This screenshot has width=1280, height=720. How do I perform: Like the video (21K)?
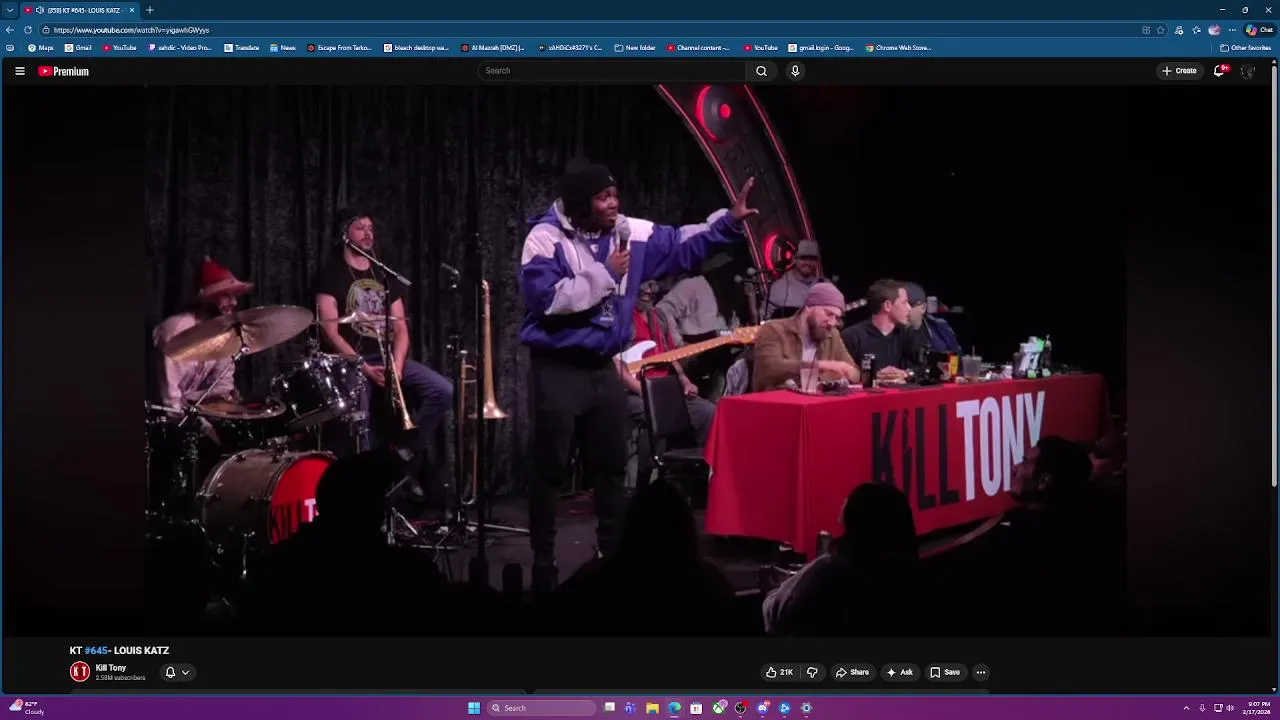point(779,672)
